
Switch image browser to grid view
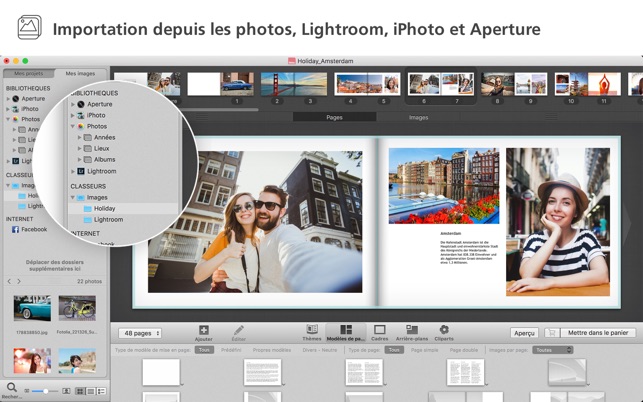click(80, 391)
